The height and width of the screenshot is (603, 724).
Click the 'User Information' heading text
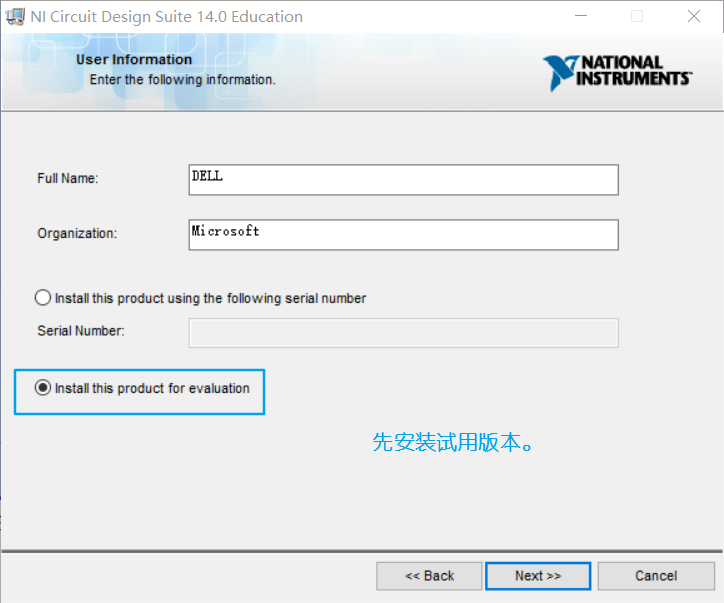click(x=134, y=60)
